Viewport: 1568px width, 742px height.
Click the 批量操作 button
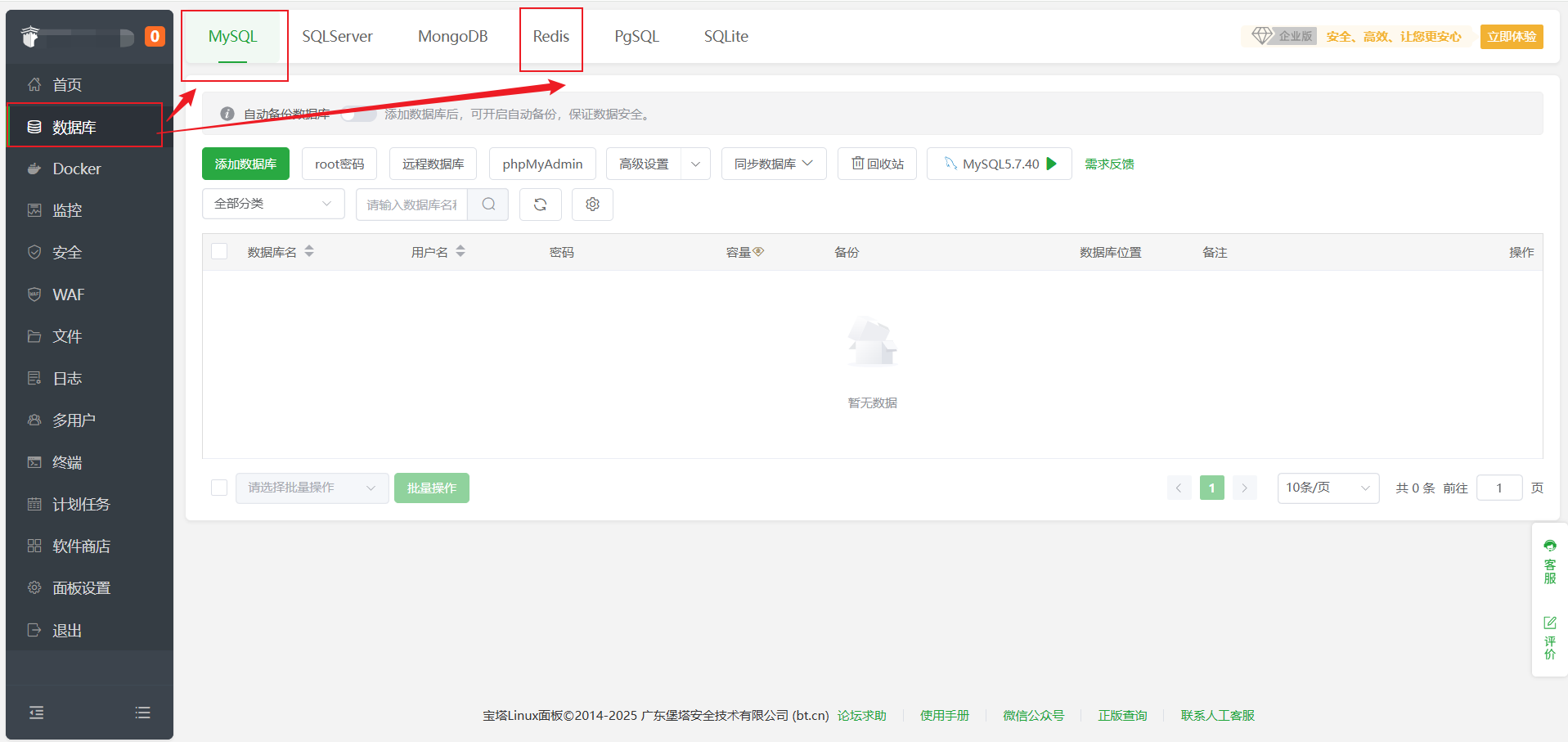tap(432, 488)
